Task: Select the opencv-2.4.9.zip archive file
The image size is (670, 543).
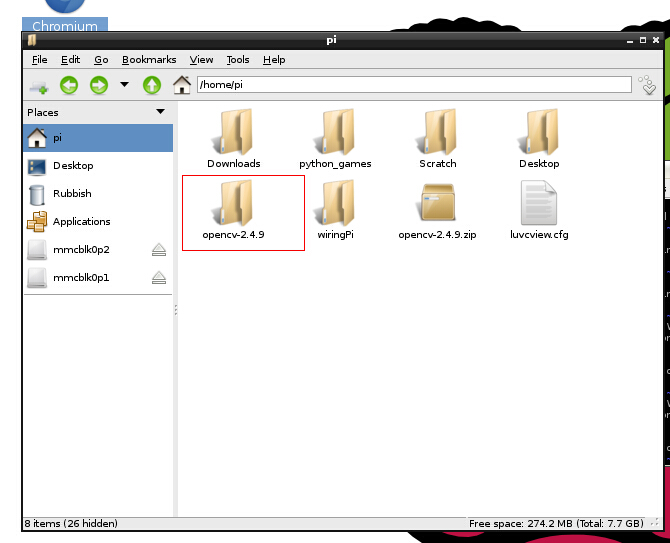Action: click(x=438, y=210)
